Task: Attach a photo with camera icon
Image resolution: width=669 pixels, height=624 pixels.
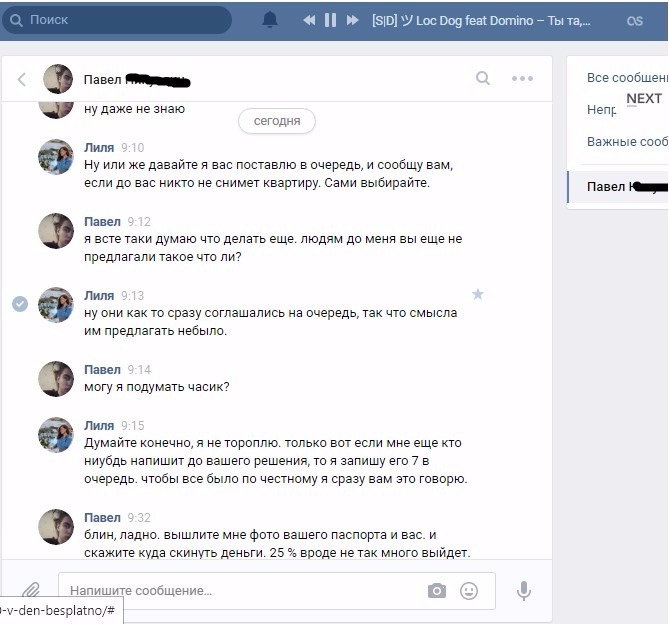Action: [x=436, y=591]
